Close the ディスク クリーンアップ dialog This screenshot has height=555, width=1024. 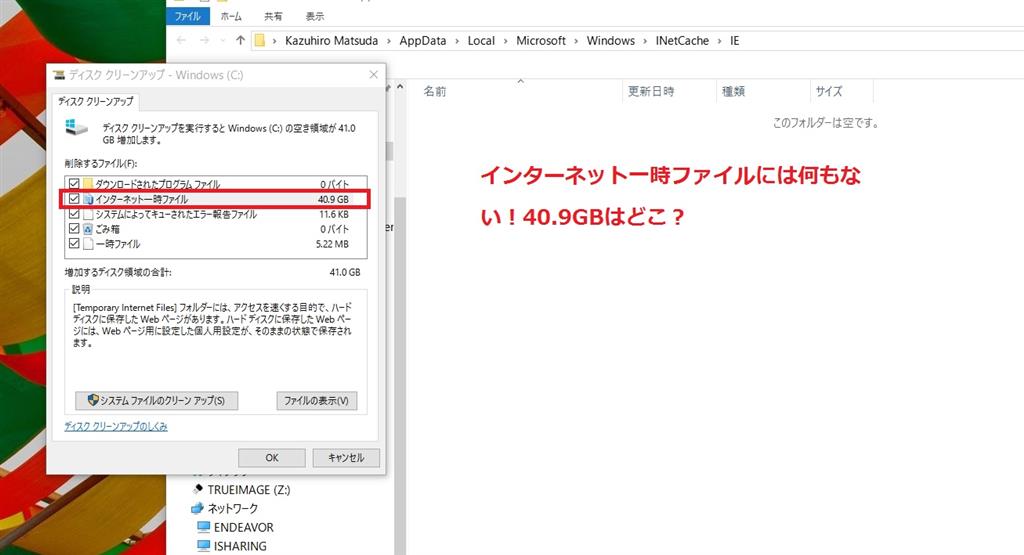[374, 74]
